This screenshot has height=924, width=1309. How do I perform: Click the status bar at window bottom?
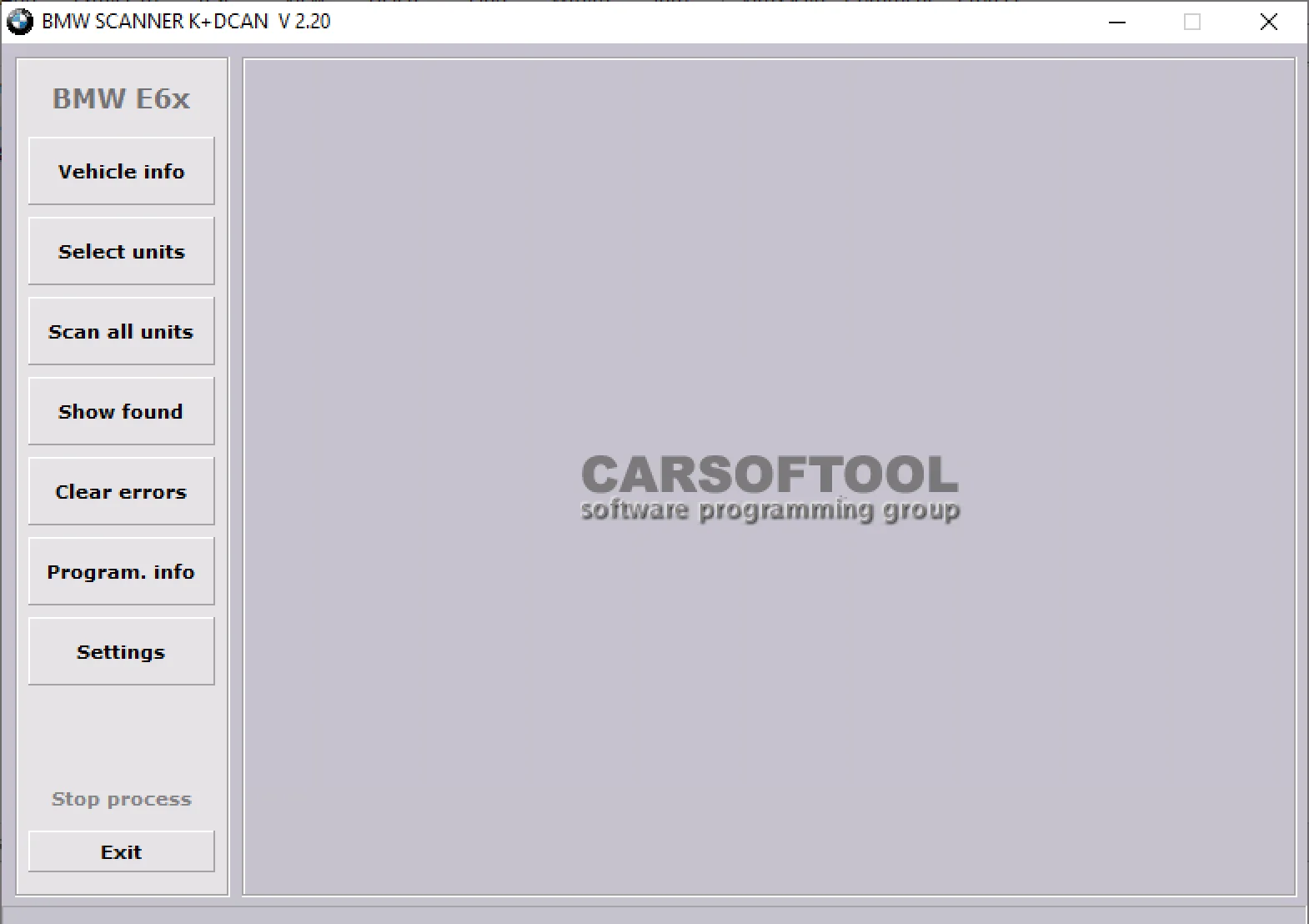click(654, 914)
